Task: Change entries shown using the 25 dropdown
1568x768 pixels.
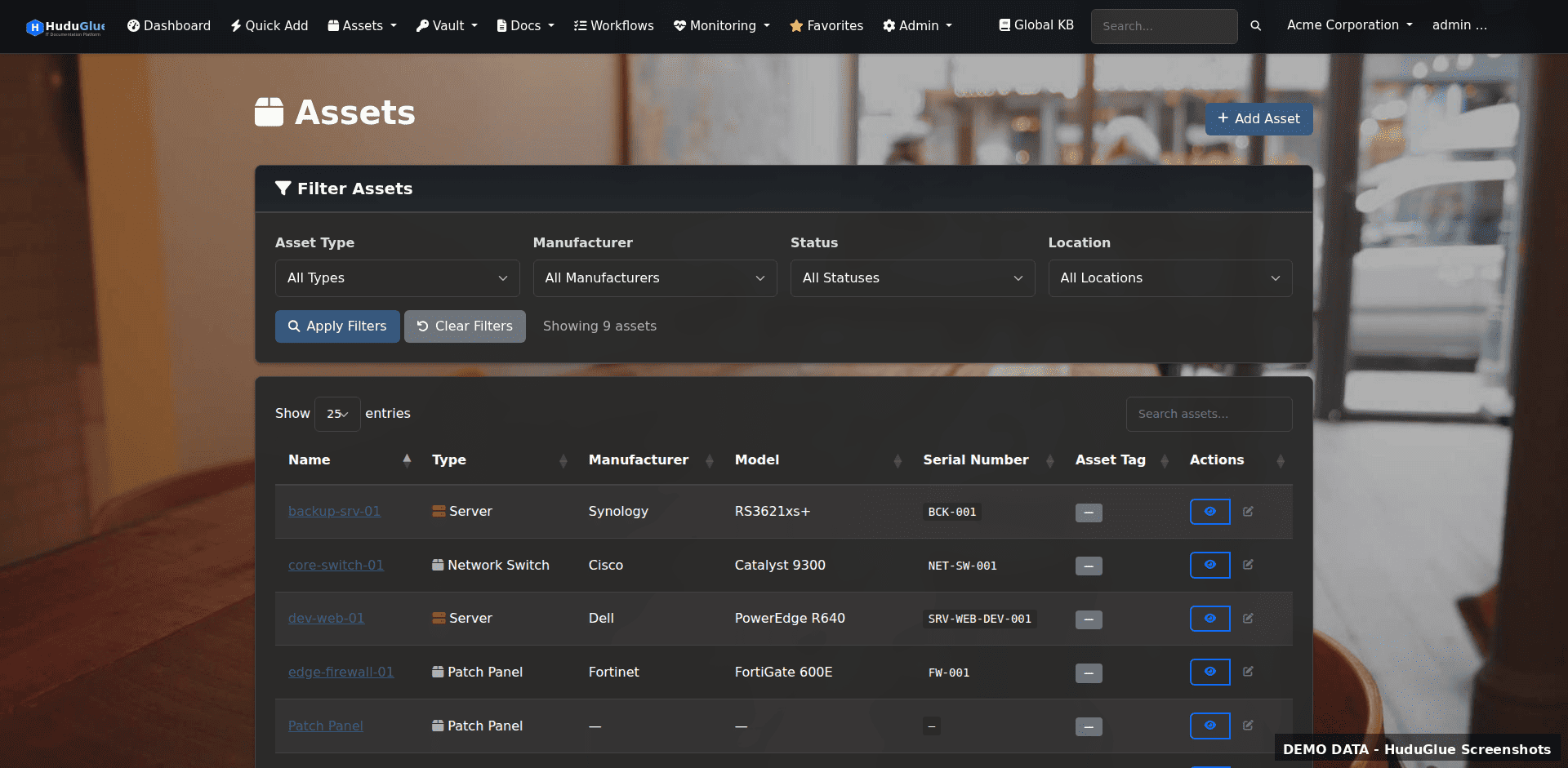Action: click(337, 414)
